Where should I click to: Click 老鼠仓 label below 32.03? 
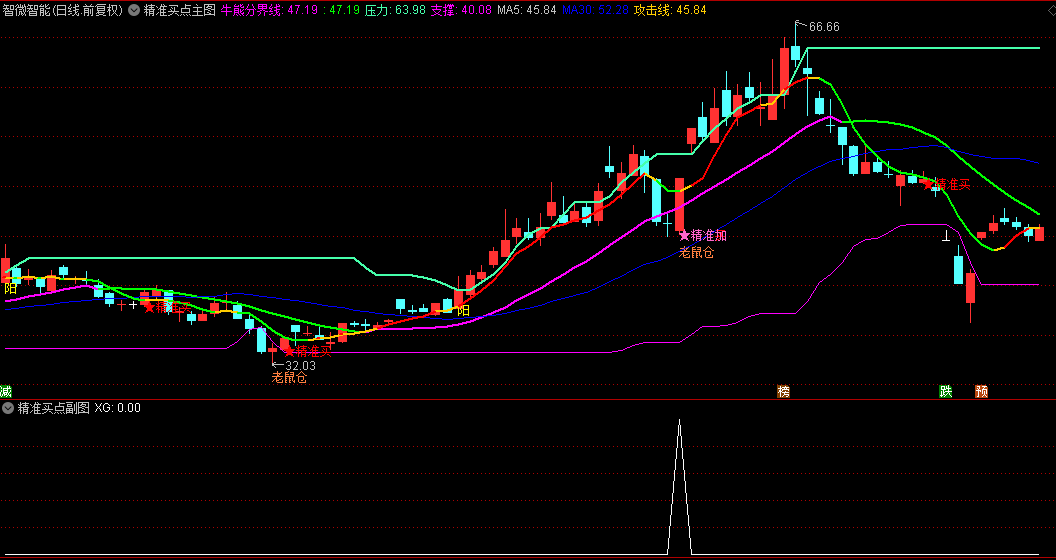[x=289, y=378]
